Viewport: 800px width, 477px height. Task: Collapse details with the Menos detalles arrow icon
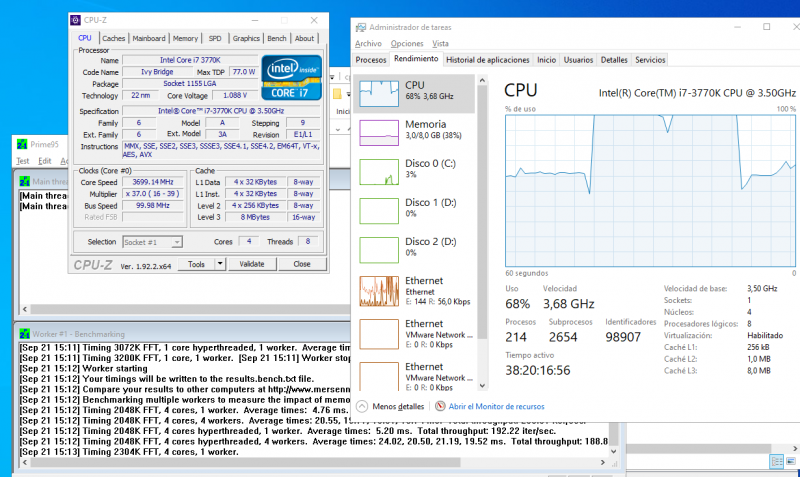(362, 406)
